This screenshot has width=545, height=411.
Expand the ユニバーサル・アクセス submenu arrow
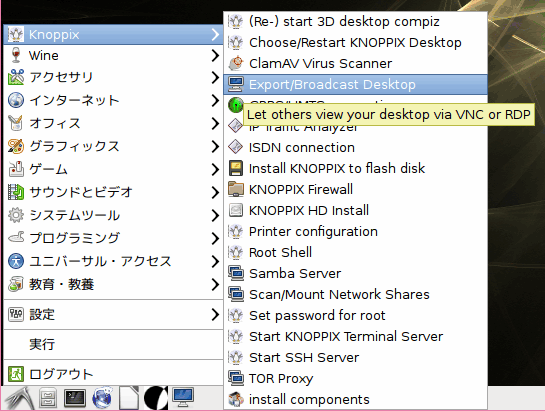[215, 261]
